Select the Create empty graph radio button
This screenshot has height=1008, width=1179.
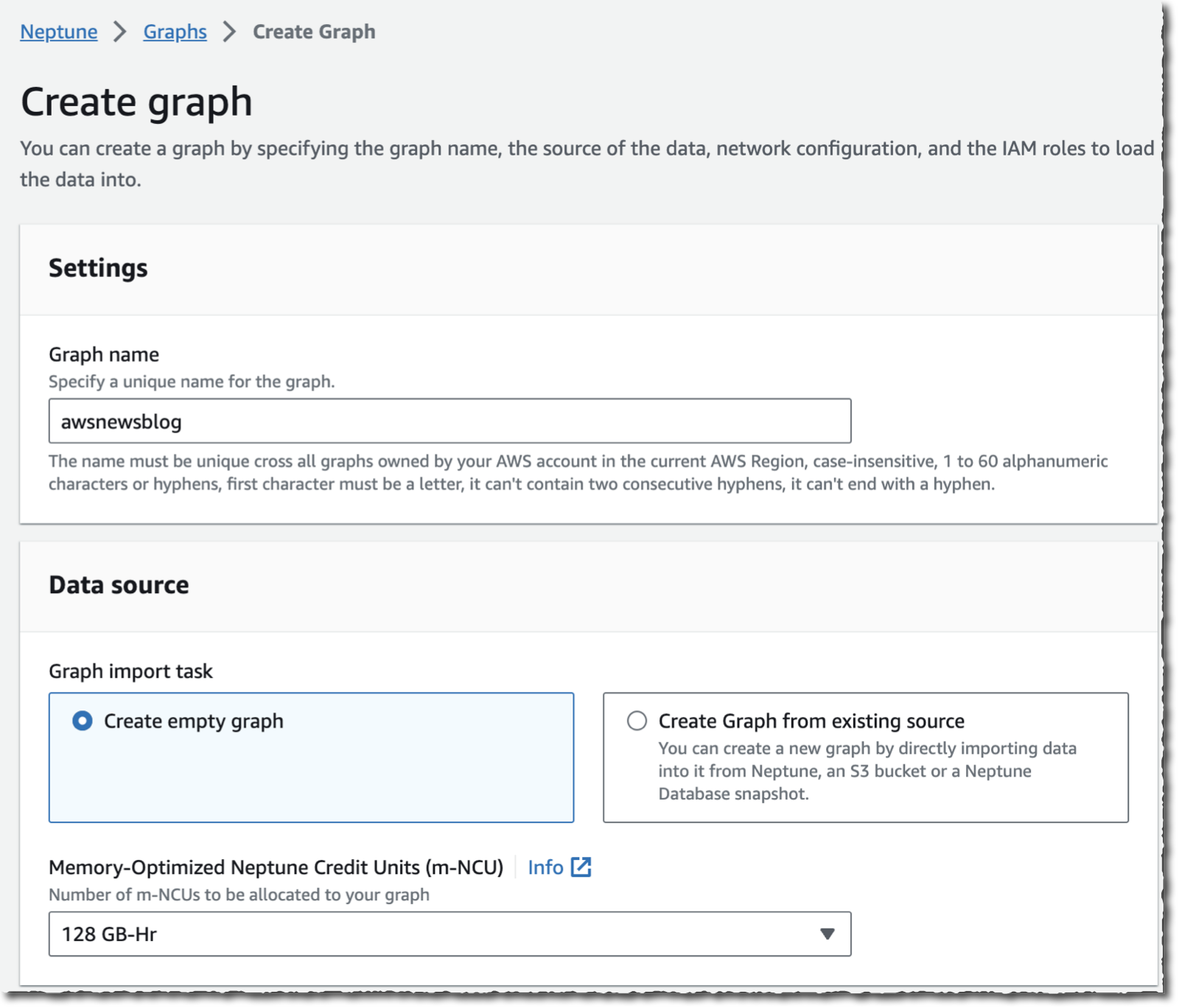[x=83, y=721]
